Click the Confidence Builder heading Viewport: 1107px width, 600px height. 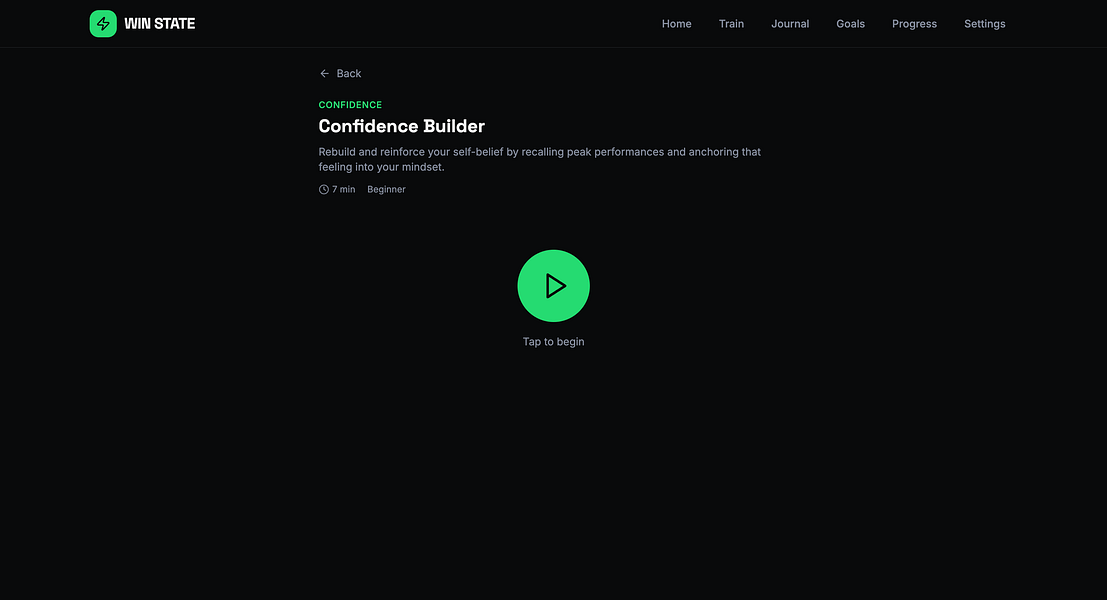click(x=402, y=126)
